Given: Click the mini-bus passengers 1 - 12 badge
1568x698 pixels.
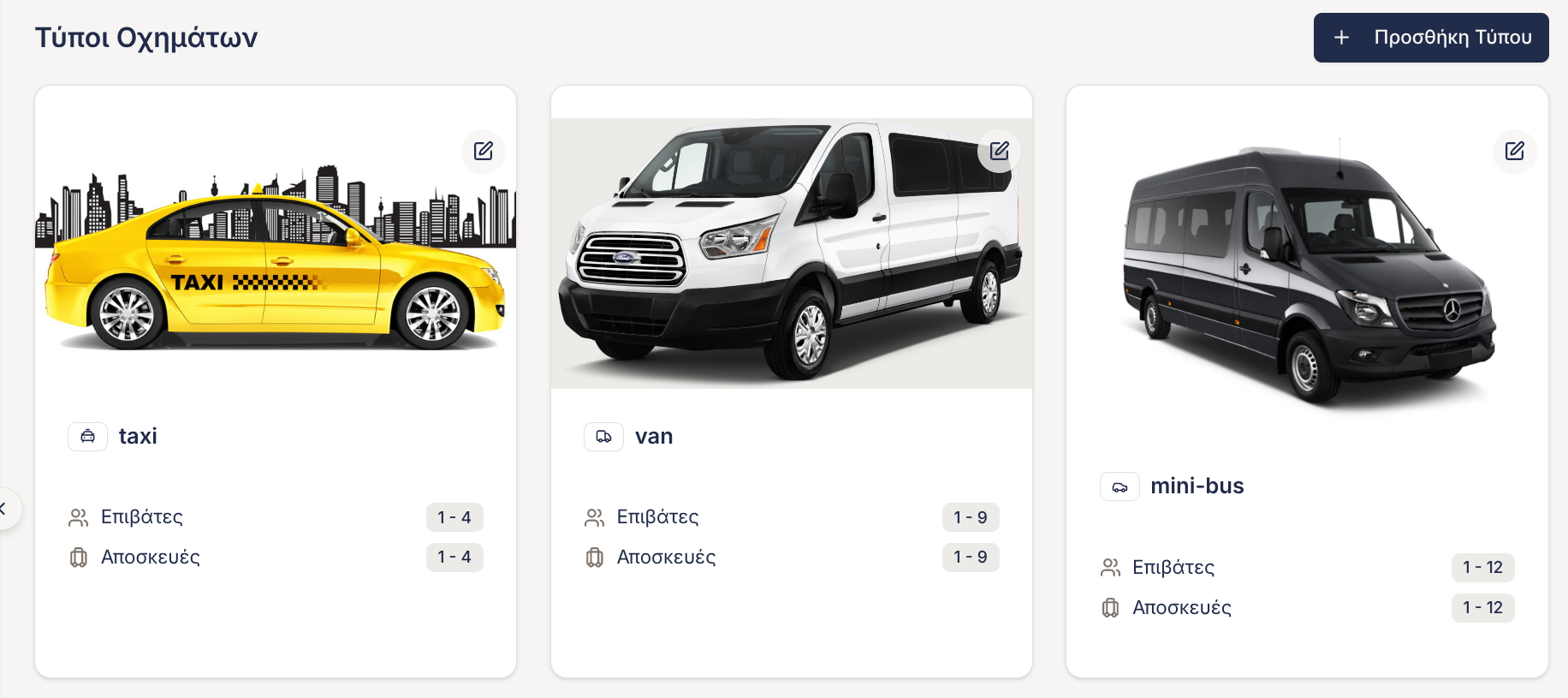Looking at the screenshot, I should 1482,568.
